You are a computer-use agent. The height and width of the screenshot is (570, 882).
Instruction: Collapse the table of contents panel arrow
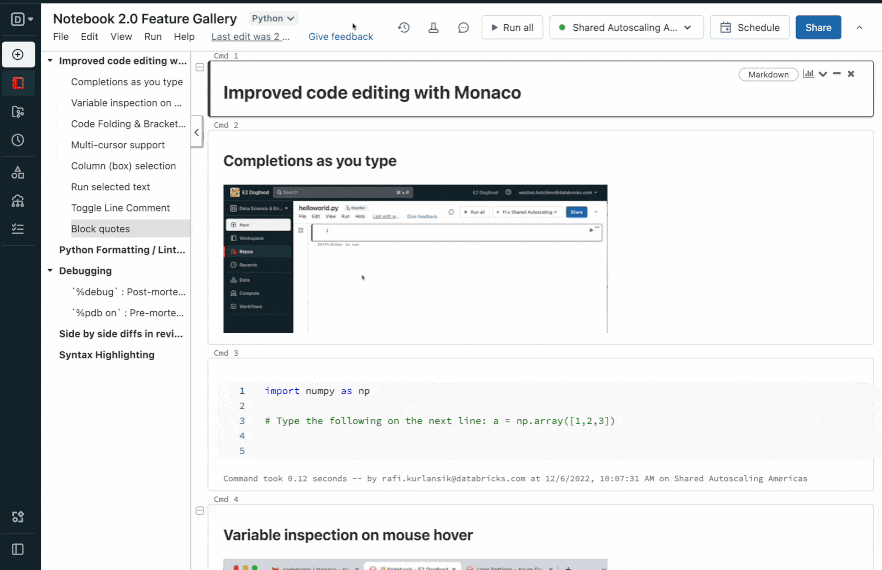point(196,132)
